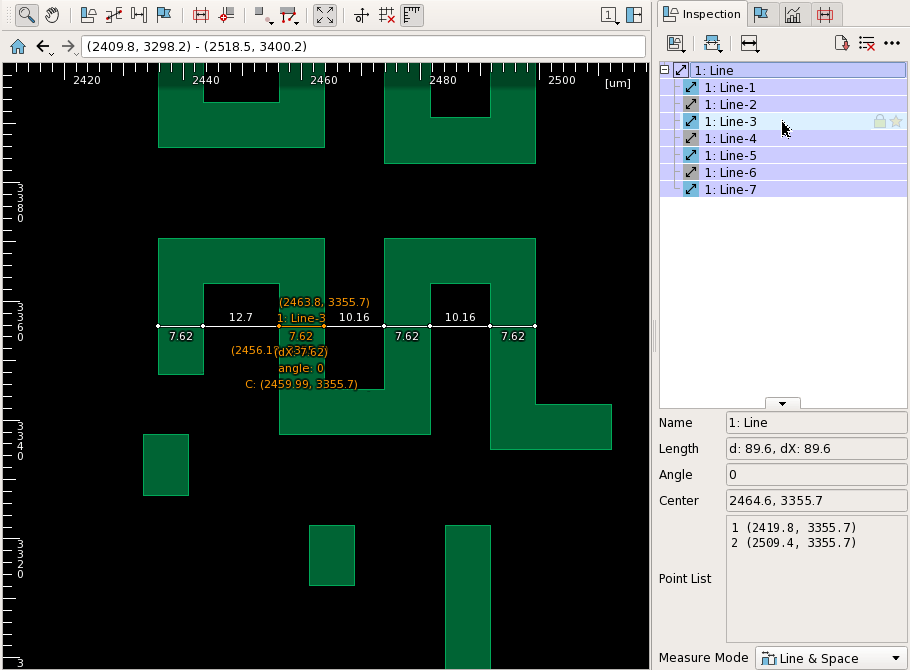Switch to the Inspection tab
Viewport: 910px width, 670px height.
(x=702, y=14)
